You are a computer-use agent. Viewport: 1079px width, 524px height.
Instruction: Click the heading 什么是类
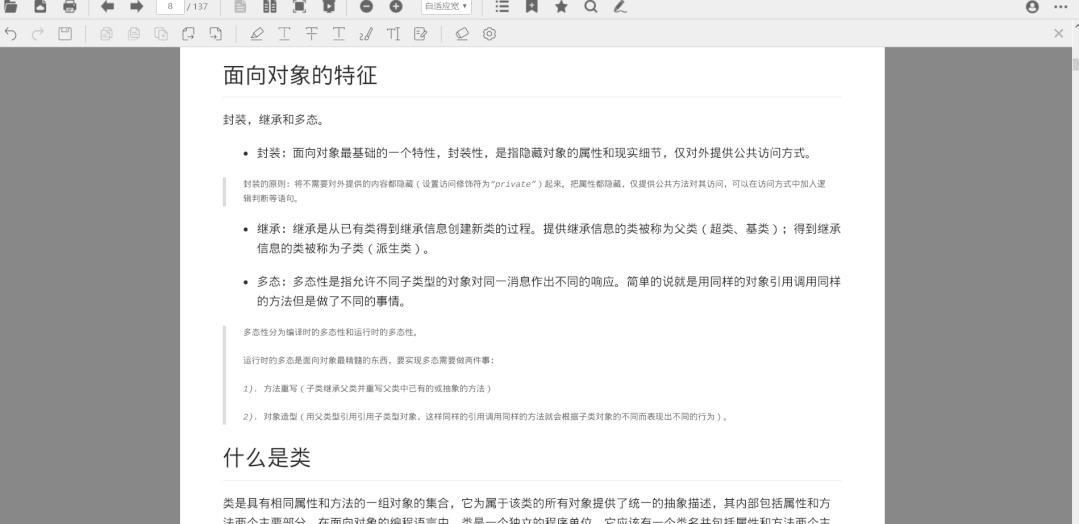tap(267, 458)
